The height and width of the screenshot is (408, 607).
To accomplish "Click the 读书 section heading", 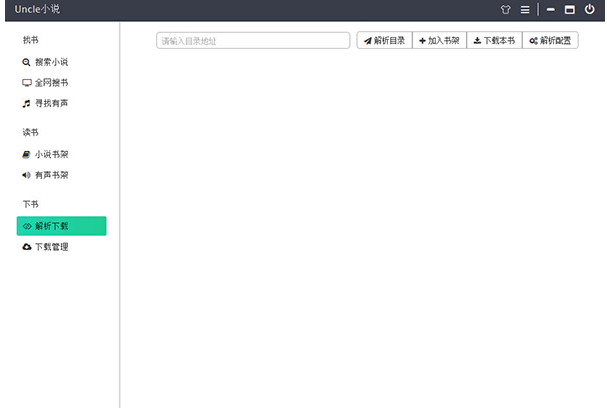I will pos(31,132).
